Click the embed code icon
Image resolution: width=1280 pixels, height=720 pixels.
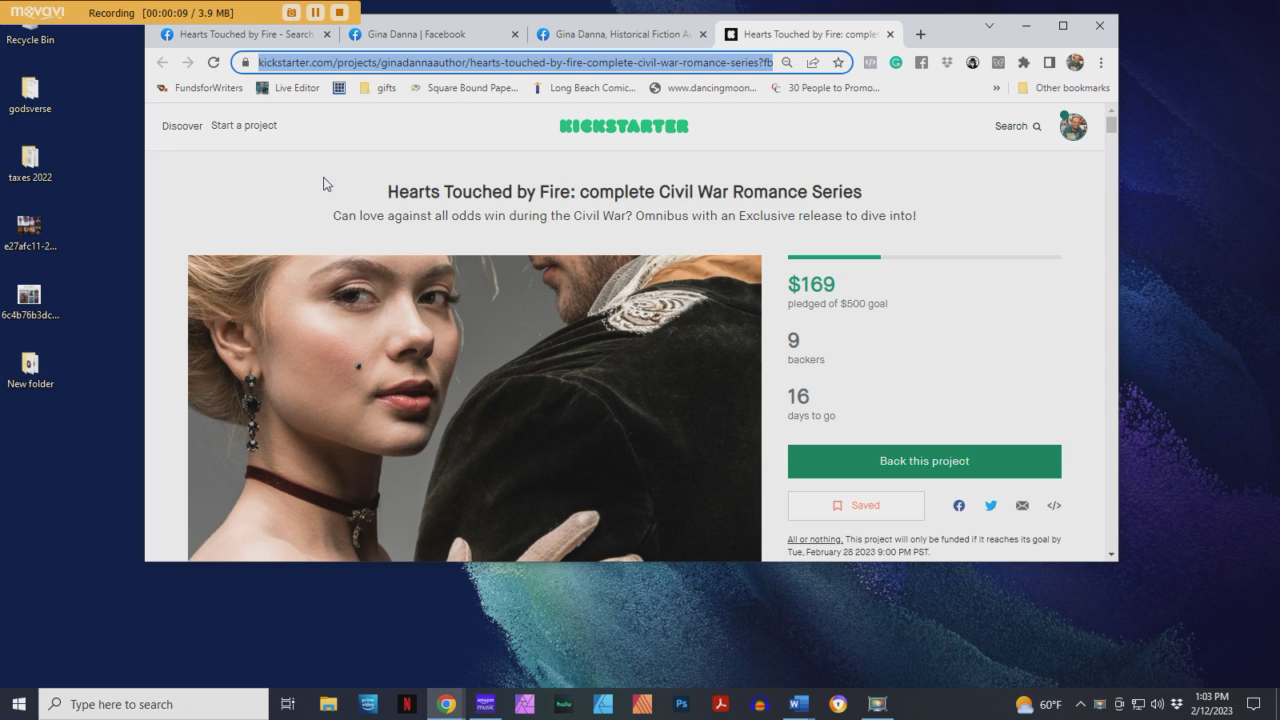pos(1054,506)
